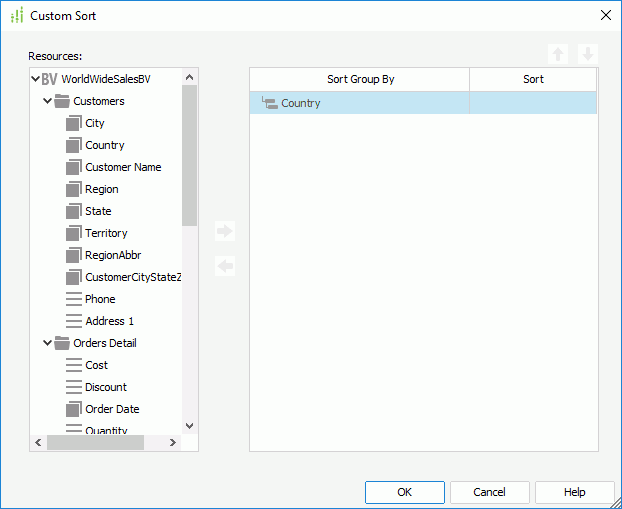Image resolution: width=622 pixels, height=509 pixels.
Task: Click the Orders Detail folder icon
Action: [62, 343]
